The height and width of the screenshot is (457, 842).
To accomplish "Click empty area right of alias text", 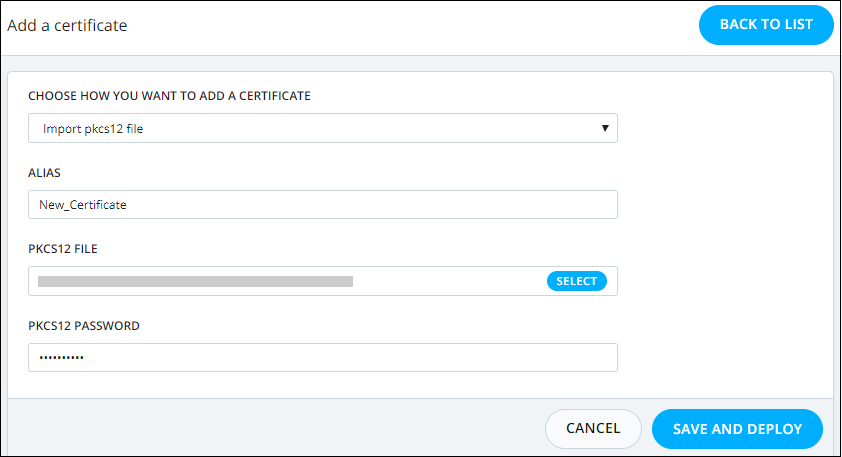I will coord(371,205).
